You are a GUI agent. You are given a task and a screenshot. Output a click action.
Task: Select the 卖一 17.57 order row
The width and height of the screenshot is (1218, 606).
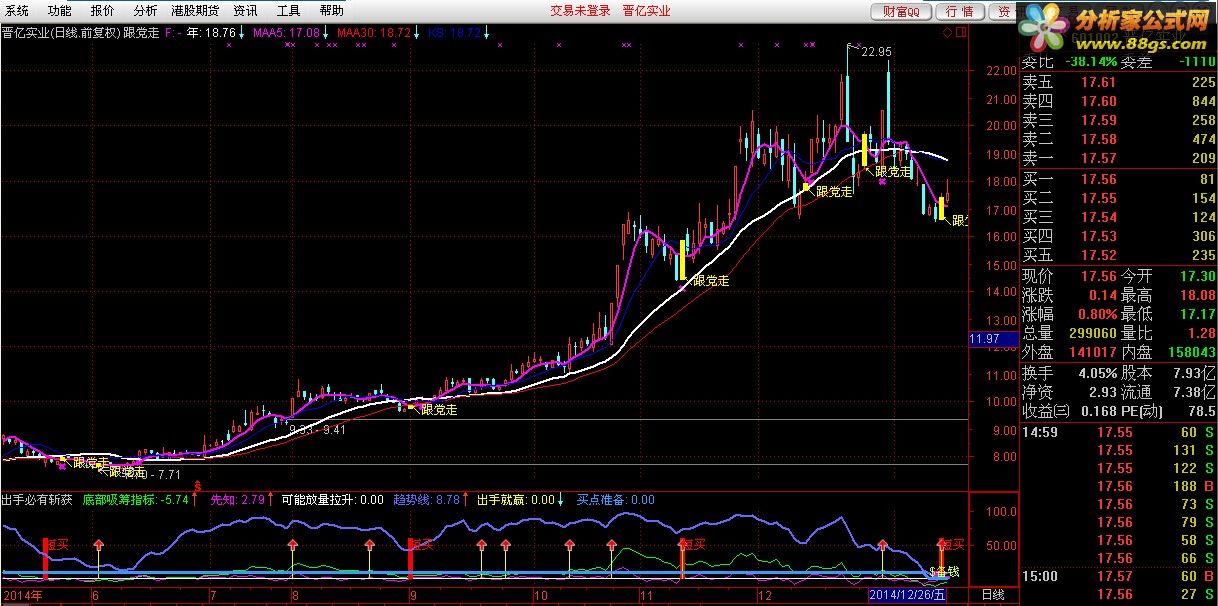(1118, 158)
